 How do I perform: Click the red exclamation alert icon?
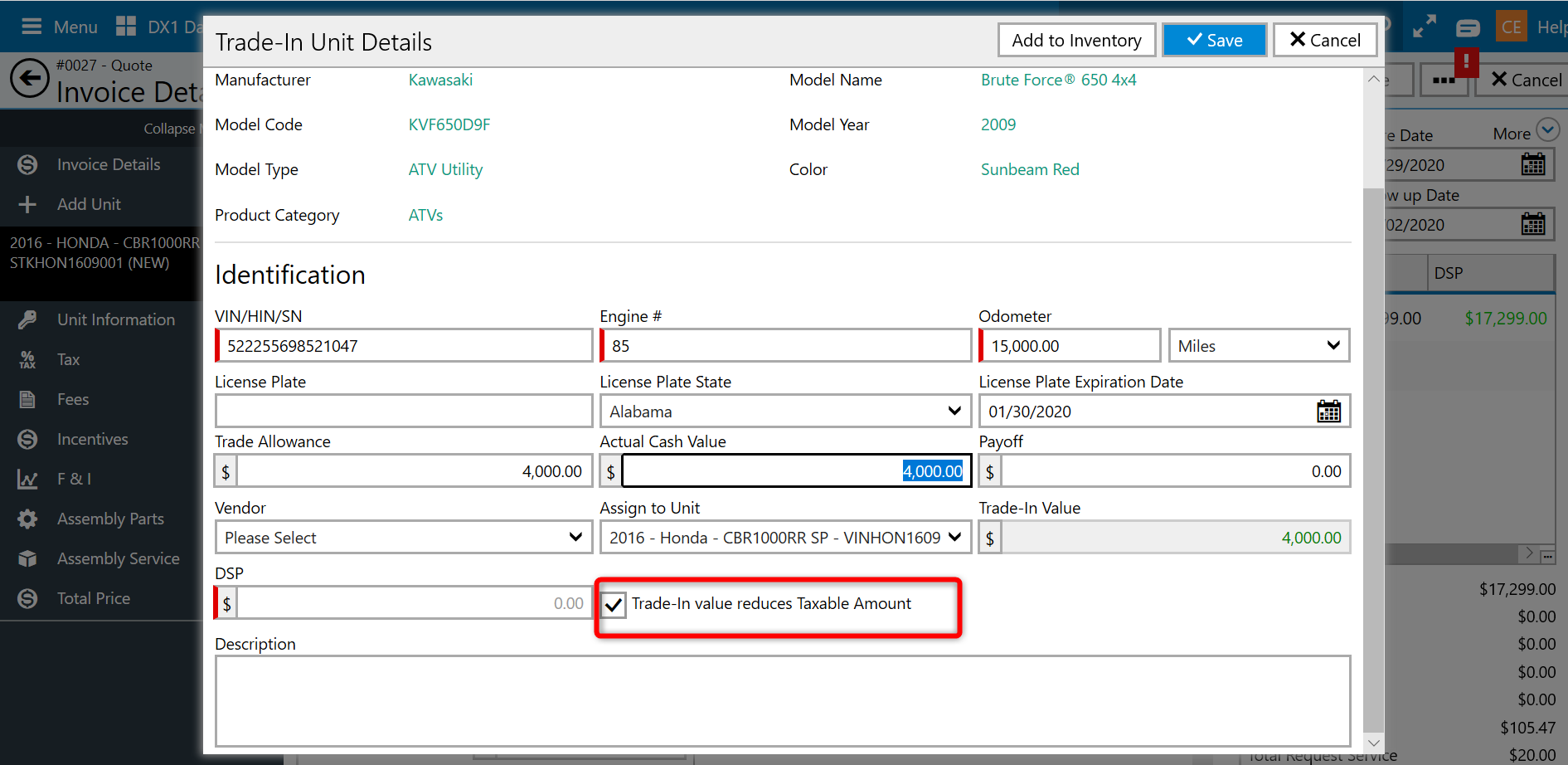[x=1466, y=61]
